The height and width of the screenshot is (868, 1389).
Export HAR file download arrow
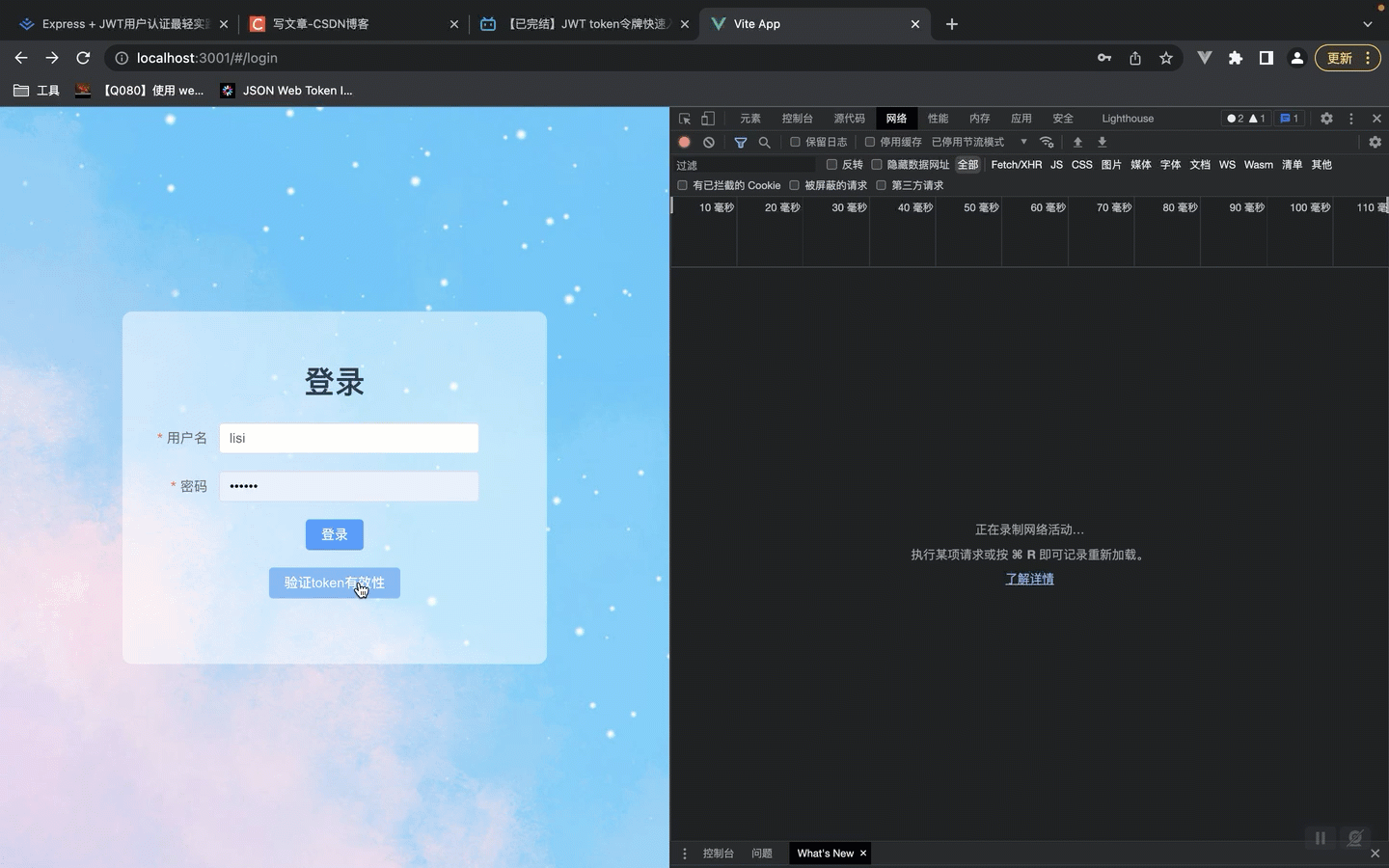(1103, 142)
